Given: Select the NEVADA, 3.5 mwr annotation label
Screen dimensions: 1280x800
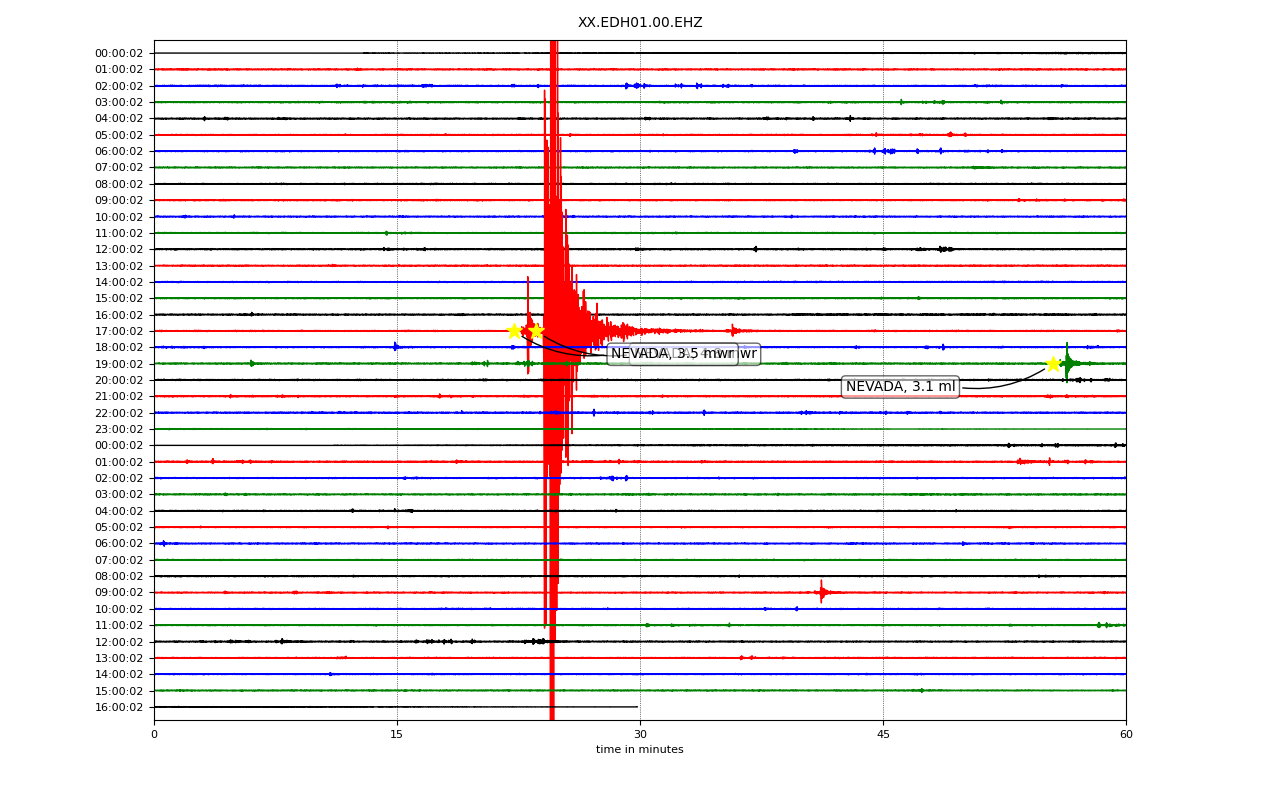Looking at the screenshot, I should [672, 354].
